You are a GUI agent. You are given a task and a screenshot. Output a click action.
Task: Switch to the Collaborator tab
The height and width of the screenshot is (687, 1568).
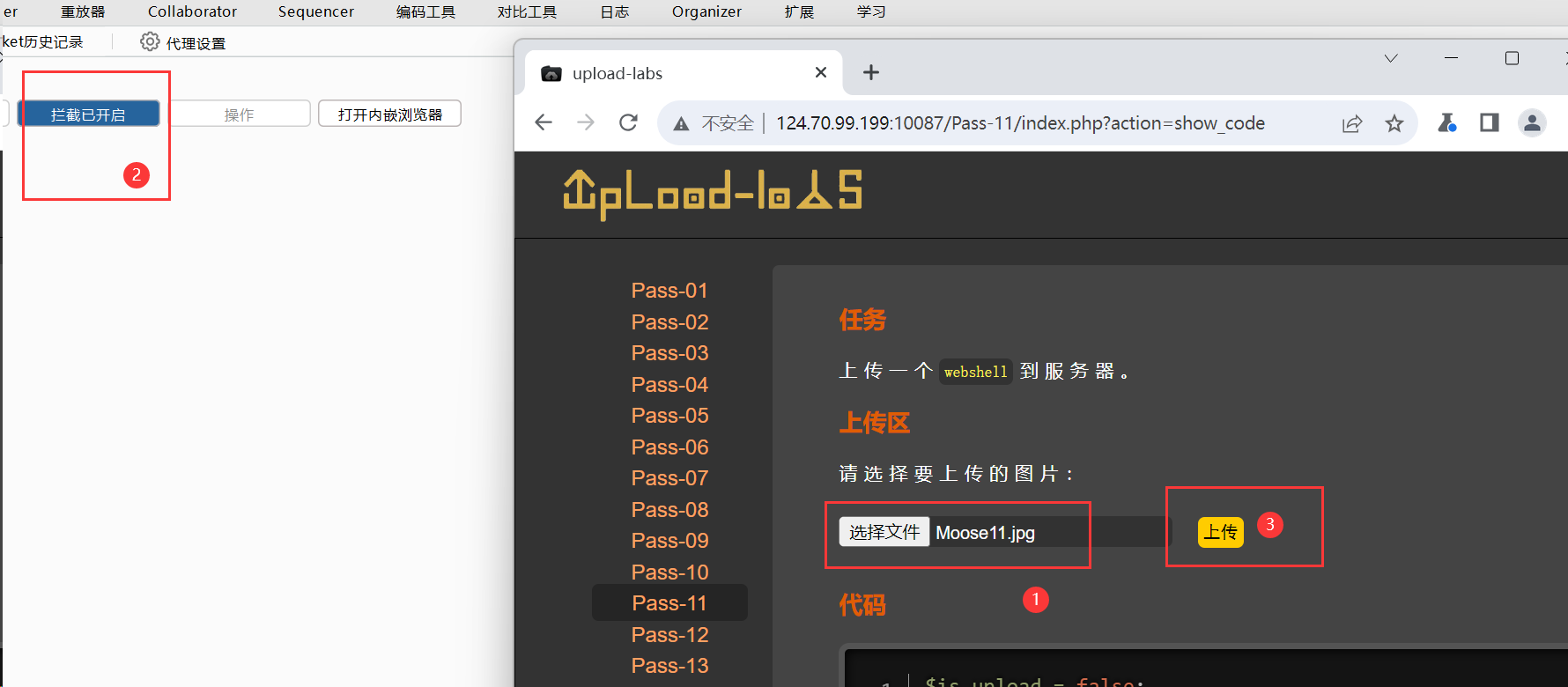192,11
